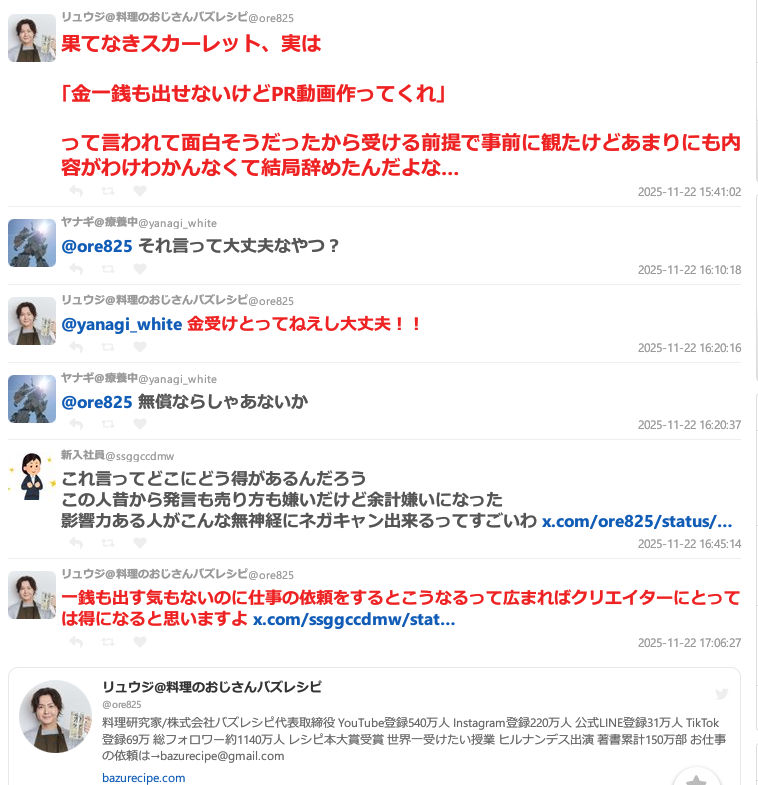Click large profile photo in profile card
This screenshot has width=758, height=785.
click(x=56, y=716)
